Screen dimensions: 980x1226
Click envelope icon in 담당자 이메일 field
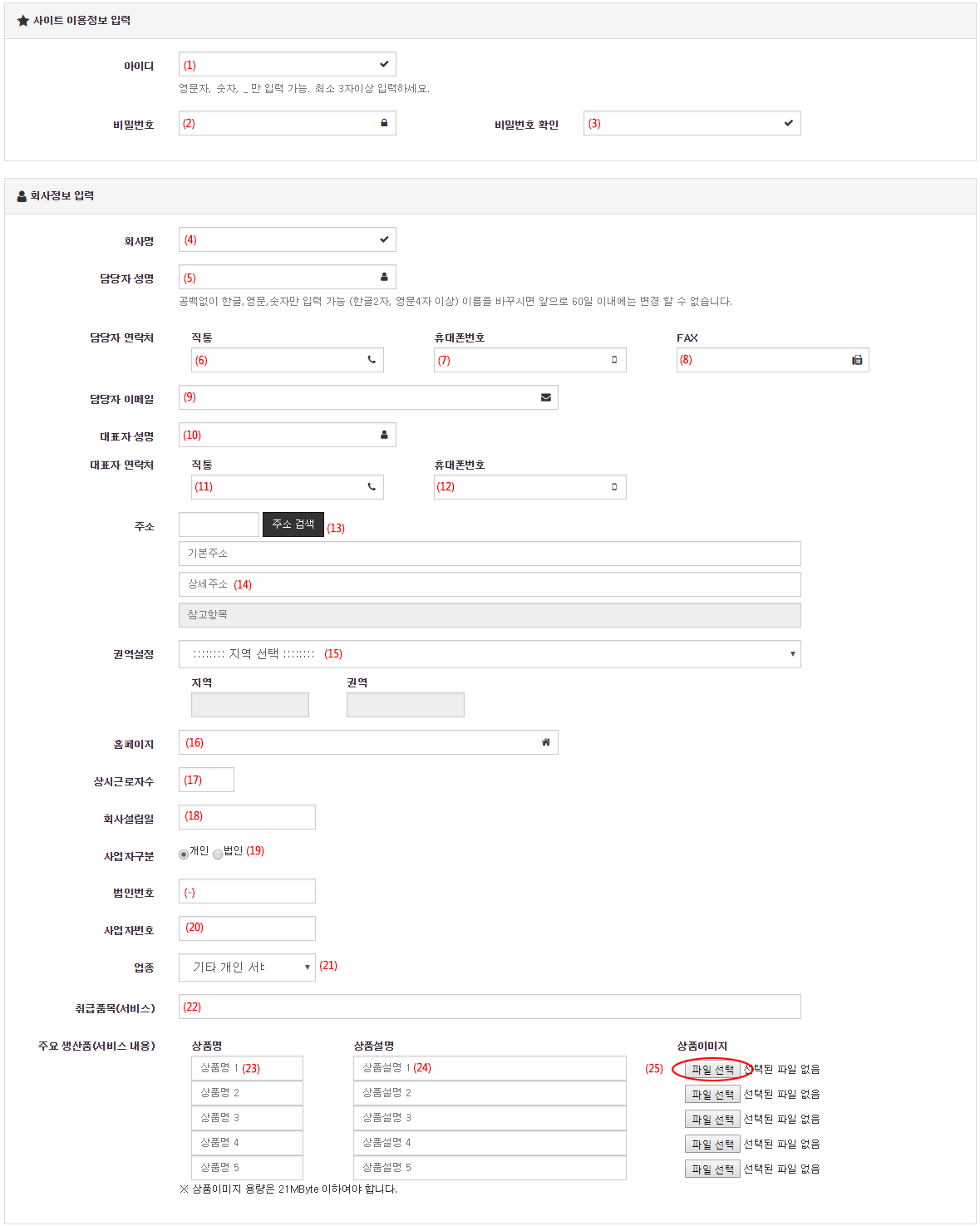[x=546, y=397]
